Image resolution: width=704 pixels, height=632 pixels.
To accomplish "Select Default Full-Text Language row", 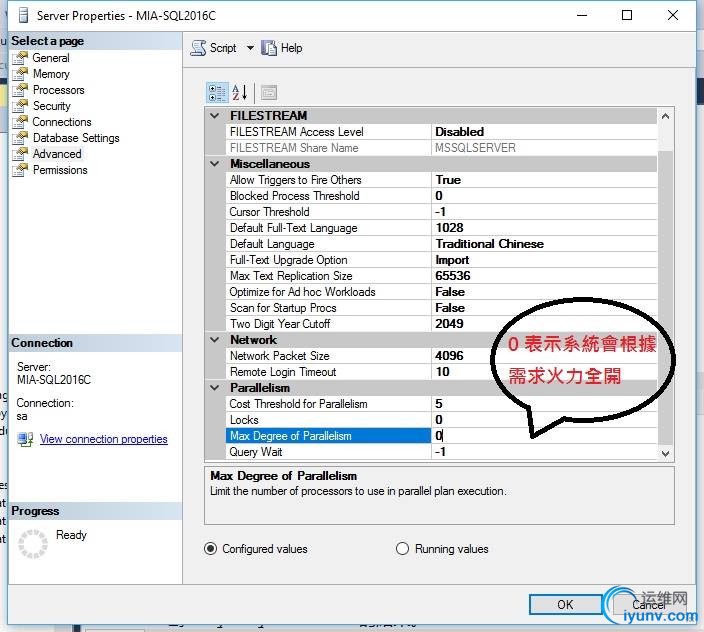I will pyautogui.click(x=441, y=228).
